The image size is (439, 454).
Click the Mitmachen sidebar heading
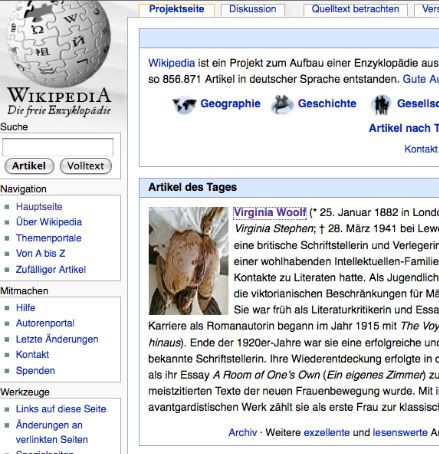[24, 291]
